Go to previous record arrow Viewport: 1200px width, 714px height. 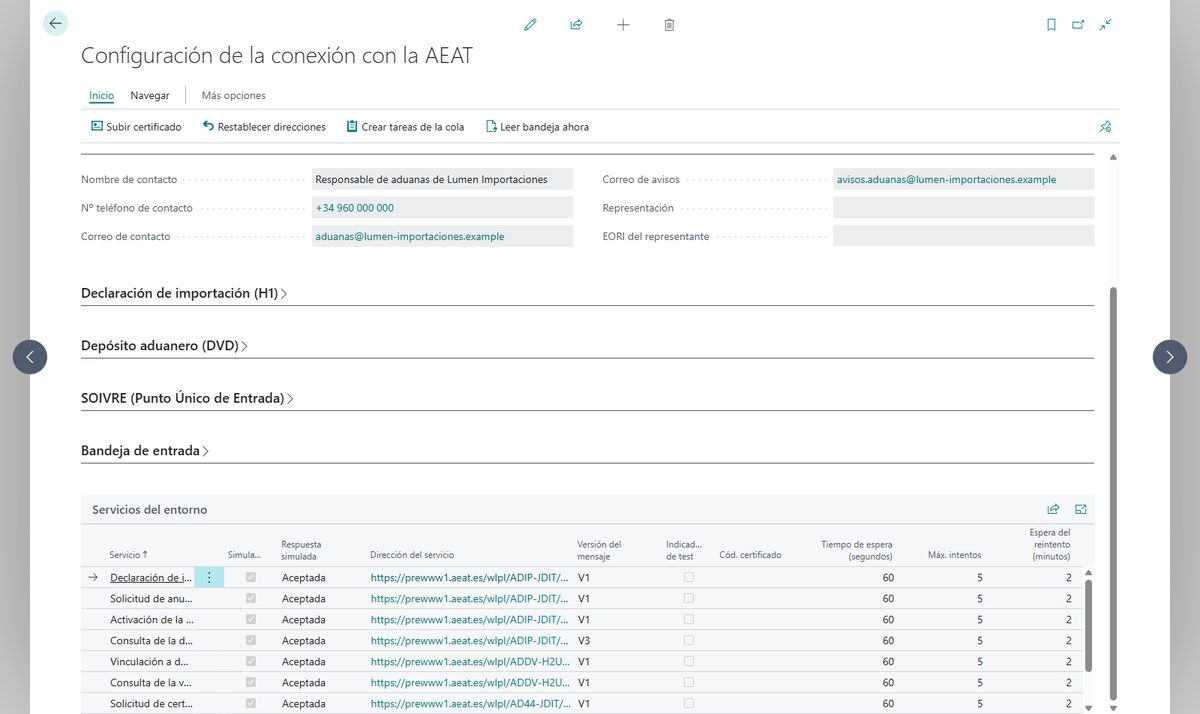click(30, 357)
